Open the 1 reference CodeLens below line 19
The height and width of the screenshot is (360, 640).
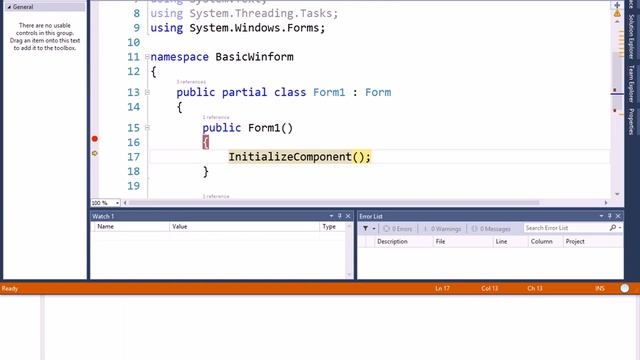(216, 196)
